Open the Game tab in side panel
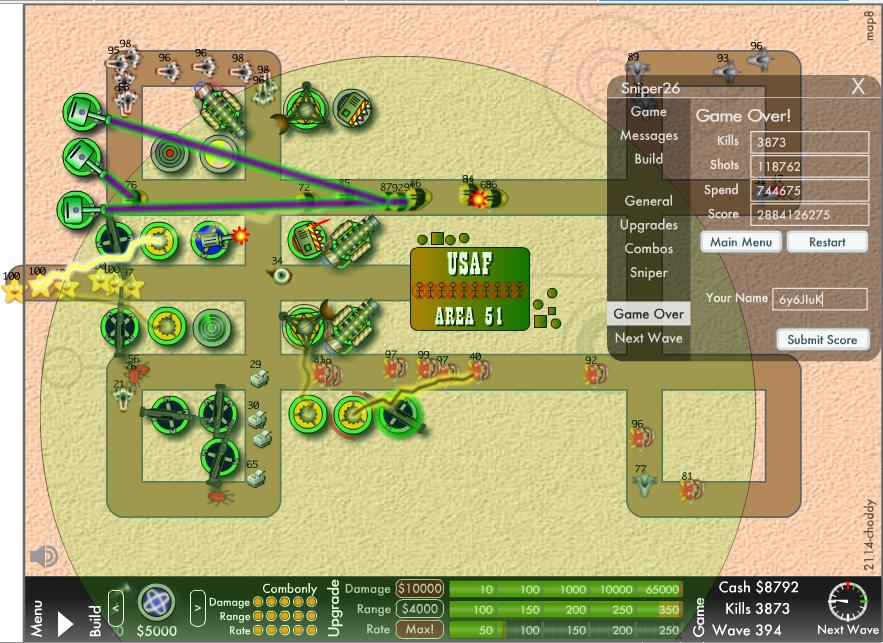This screenshot has width=883, height=643. click(x=648, y=111)
